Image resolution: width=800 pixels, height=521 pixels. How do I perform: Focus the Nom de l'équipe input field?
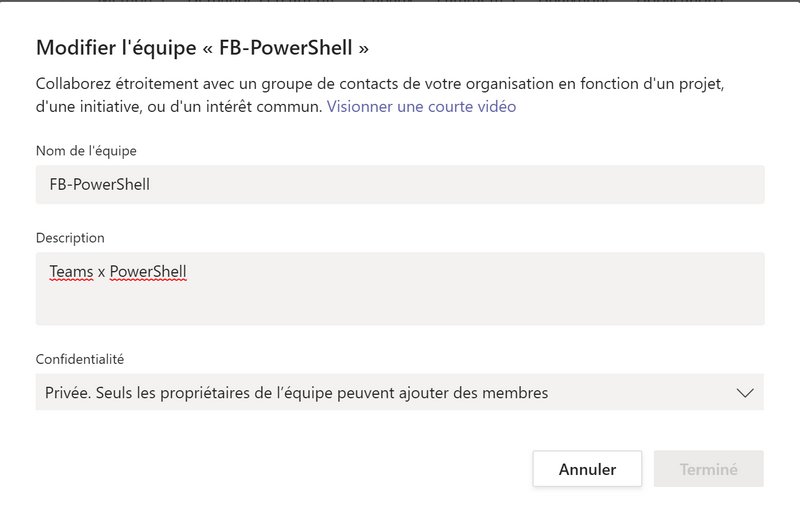[x=399, y=185]
